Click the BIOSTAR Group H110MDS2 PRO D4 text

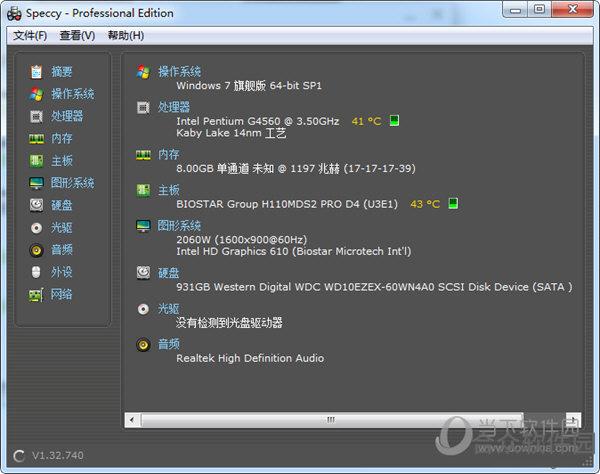click(x=287, y=204)
